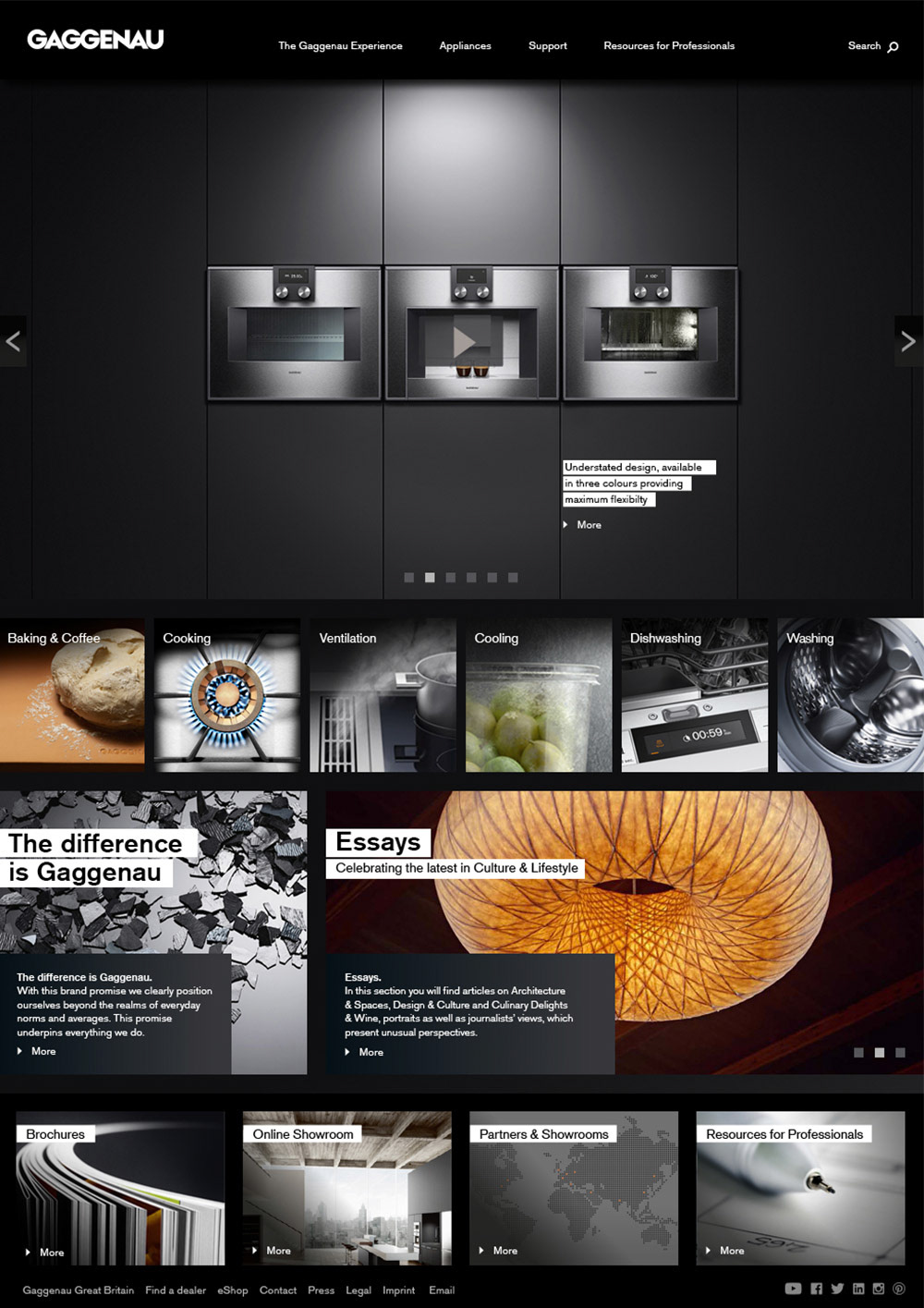Open the Cooling category tile
The width and height of the screenshot is (924, 1308).
tap(539, 695)
